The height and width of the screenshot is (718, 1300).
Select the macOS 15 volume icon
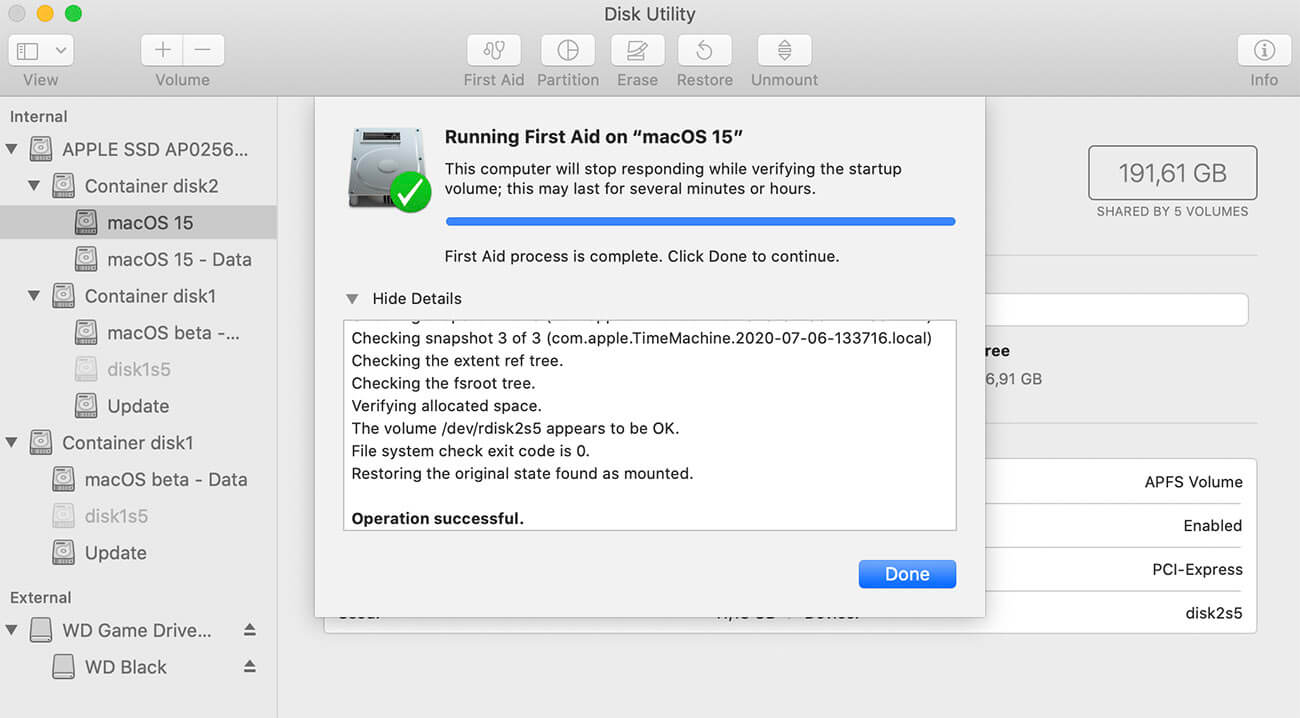(86, 222)
